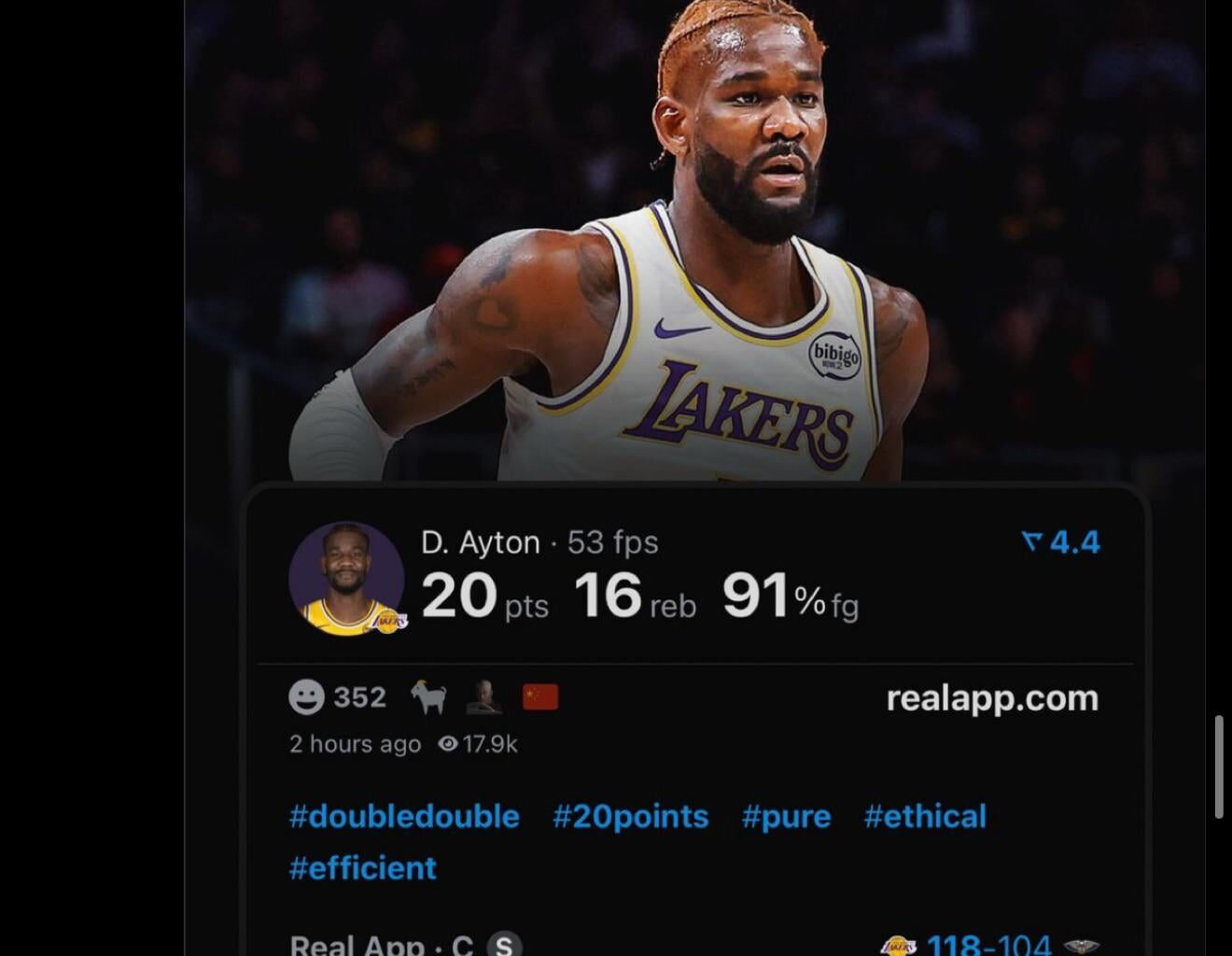The width and height of the screenshot is (1232, 956).
Task: Tap the blue 4.4 rating icon
Action: point(1031,541)
